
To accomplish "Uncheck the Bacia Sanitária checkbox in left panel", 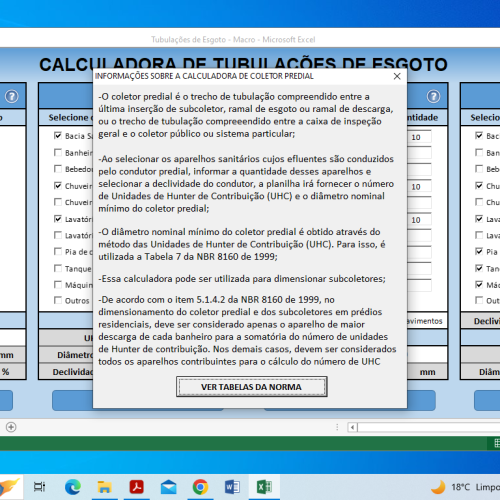I will 58,135.
